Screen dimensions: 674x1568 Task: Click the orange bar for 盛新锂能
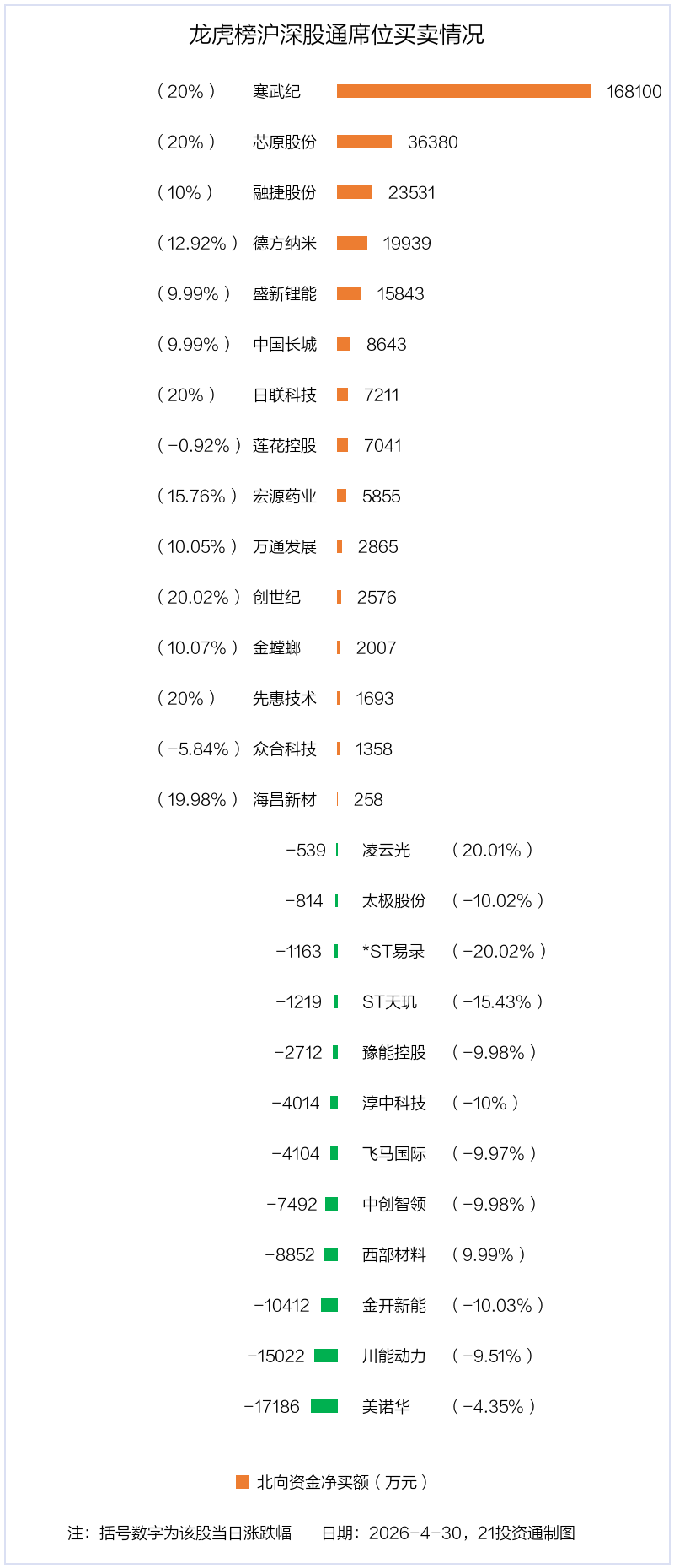(x=349, y=293)
